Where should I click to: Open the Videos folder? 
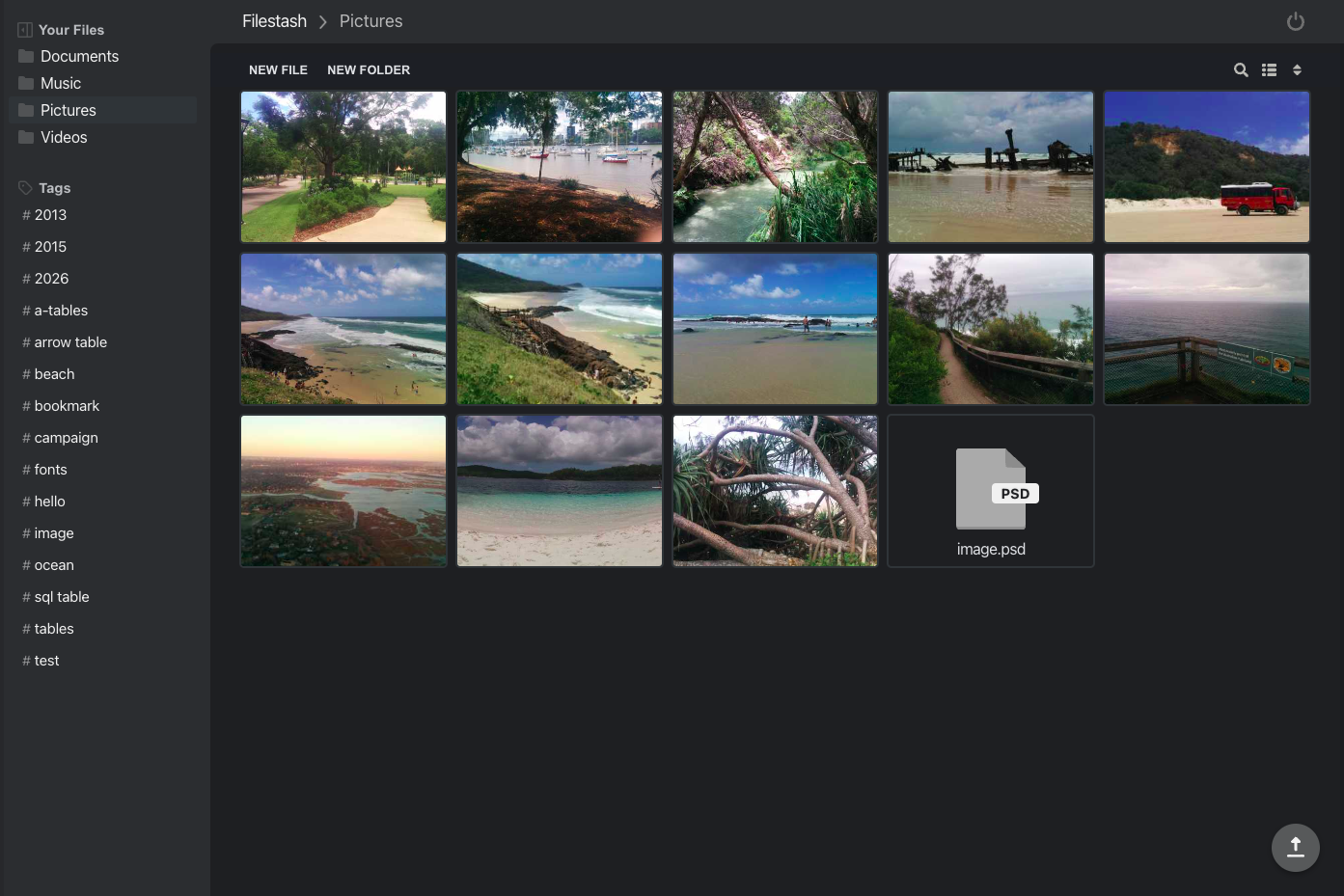click(x=102, y=137)
